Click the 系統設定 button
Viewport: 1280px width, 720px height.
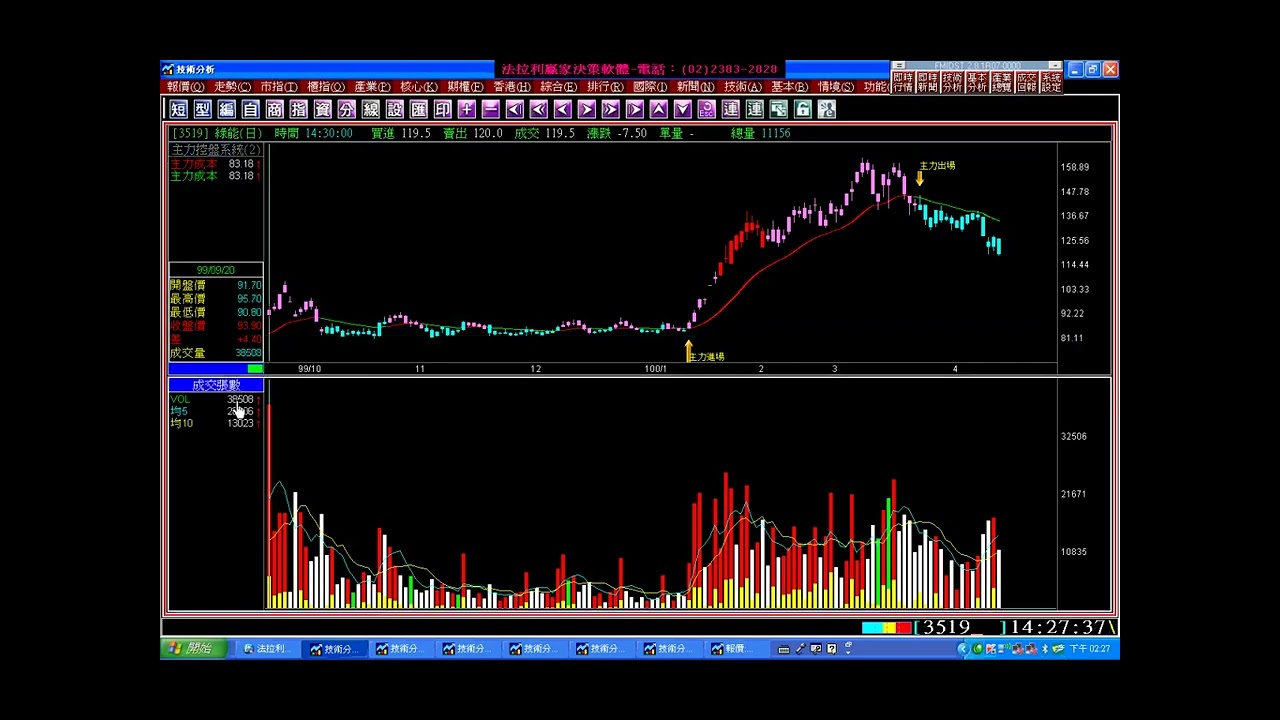[1051, 83]
